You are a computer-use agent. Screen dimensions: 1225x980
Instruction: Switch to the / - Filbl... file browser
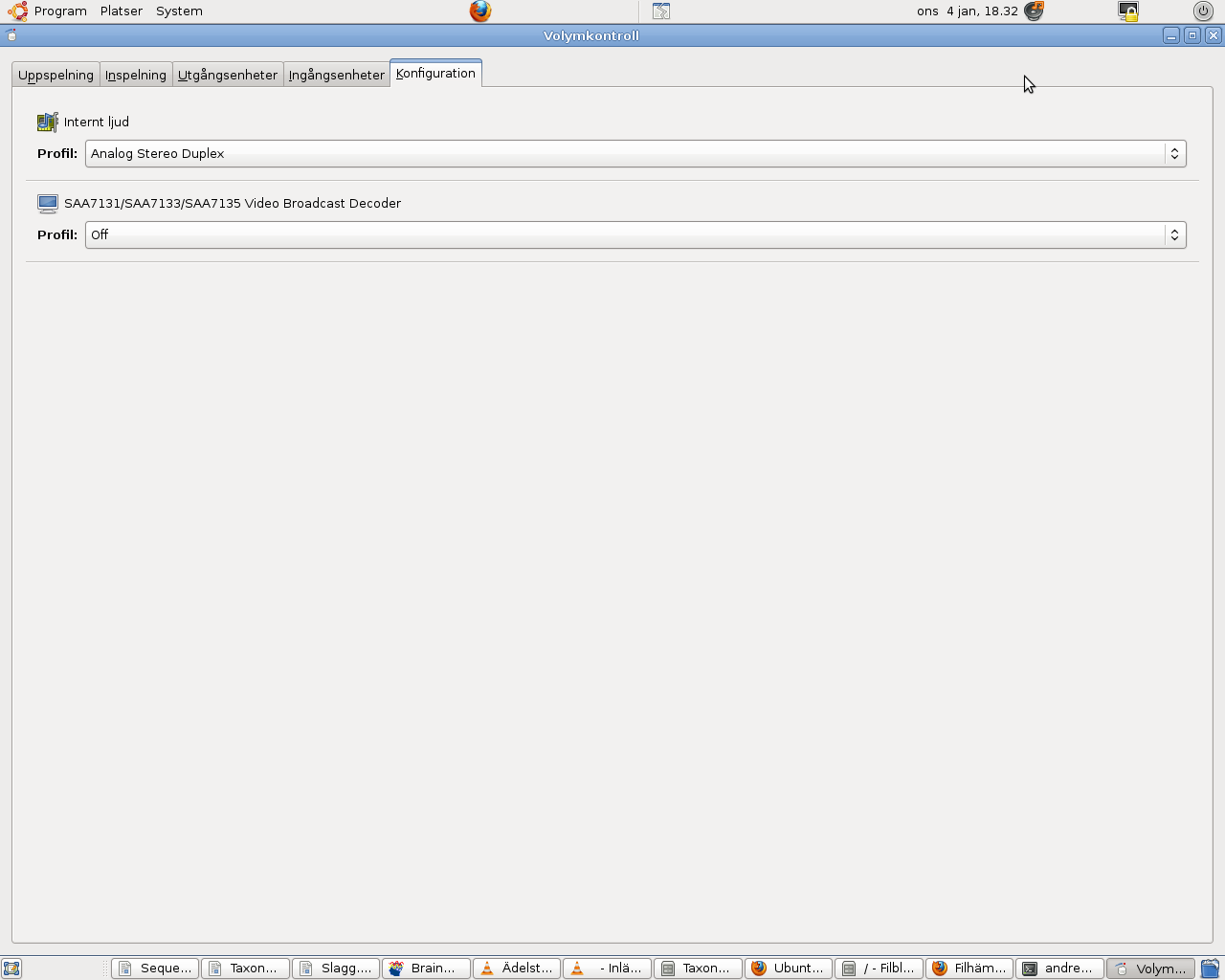point(879,969)
